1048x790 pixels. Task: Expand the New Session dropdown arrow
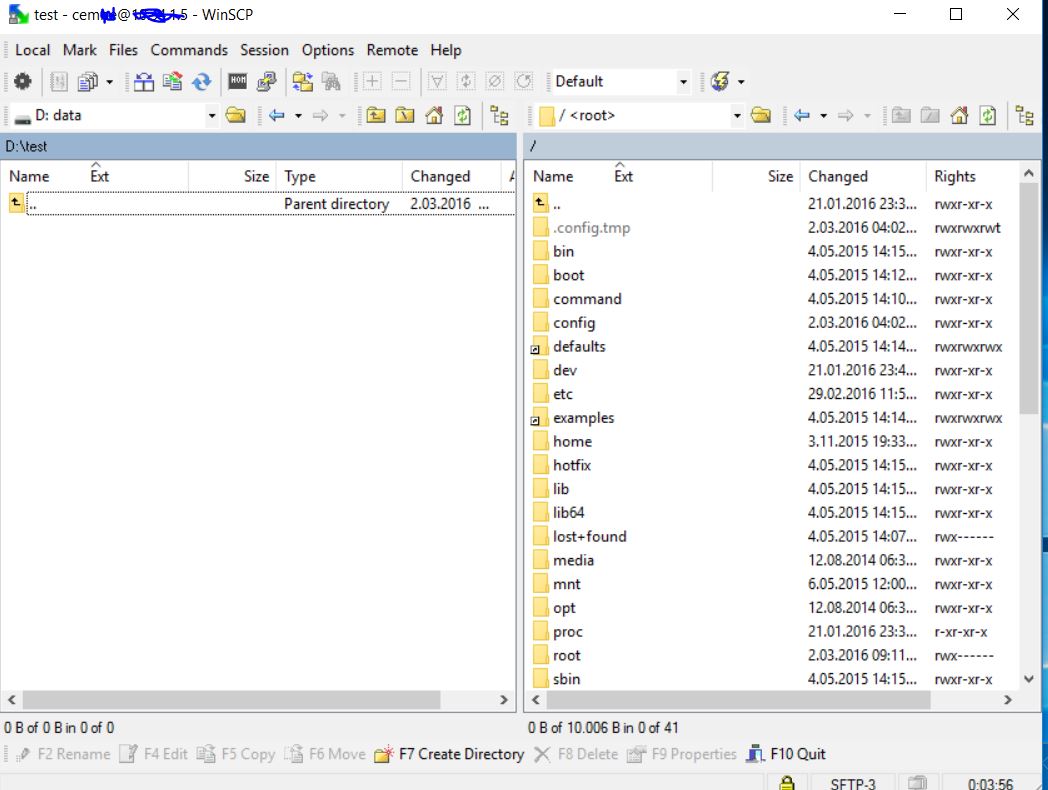coord(741,82)
